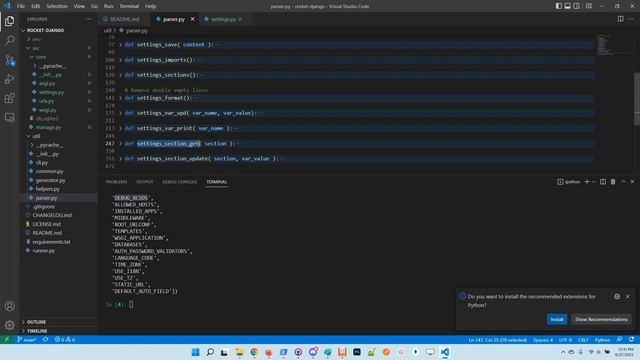
Task: Open the Terminal menu
Action: (x=129, y=6)
